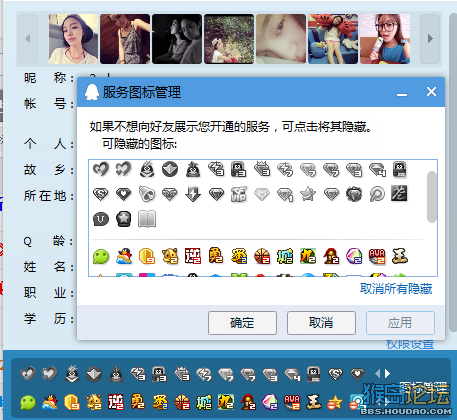Page icon bar left with small arrow
This screenshot has height=420, width=457.
pyautogui.click(x=377, y=374)
